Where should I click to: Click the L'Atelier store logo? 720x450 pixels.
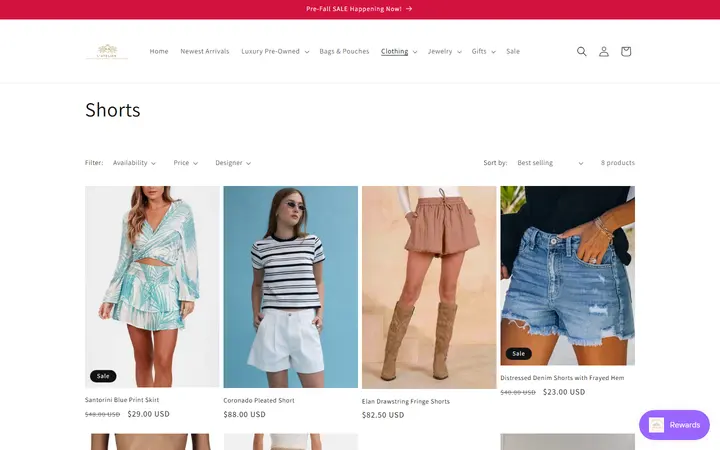point(107,51)
